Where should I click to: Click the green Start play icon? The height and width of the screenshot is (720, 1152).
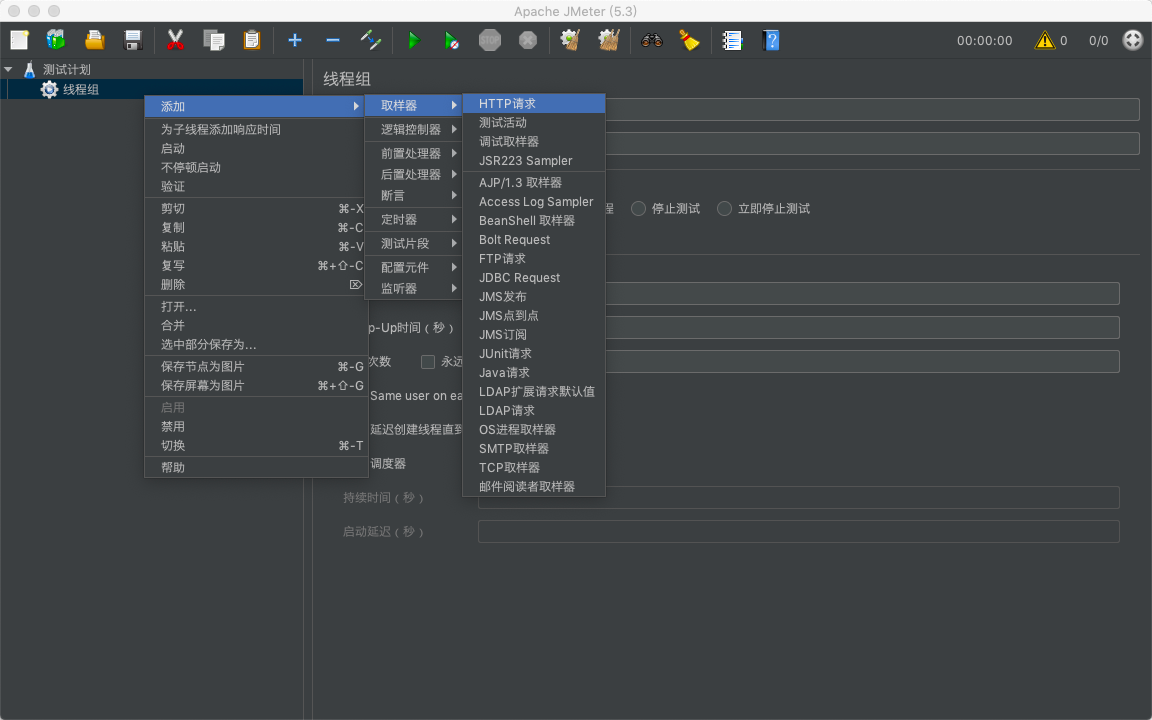point(414,40)
